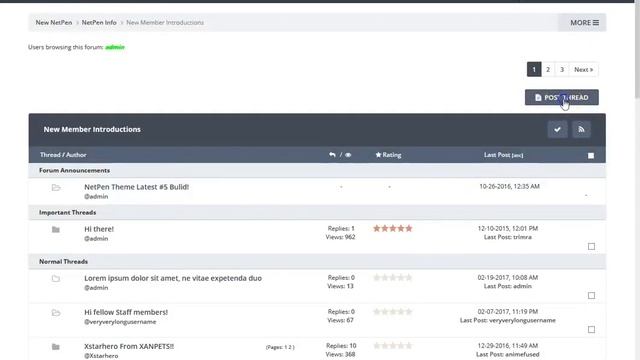
Task: Open @admin author of 'Hi there!' thread
Action: point(96,238)
